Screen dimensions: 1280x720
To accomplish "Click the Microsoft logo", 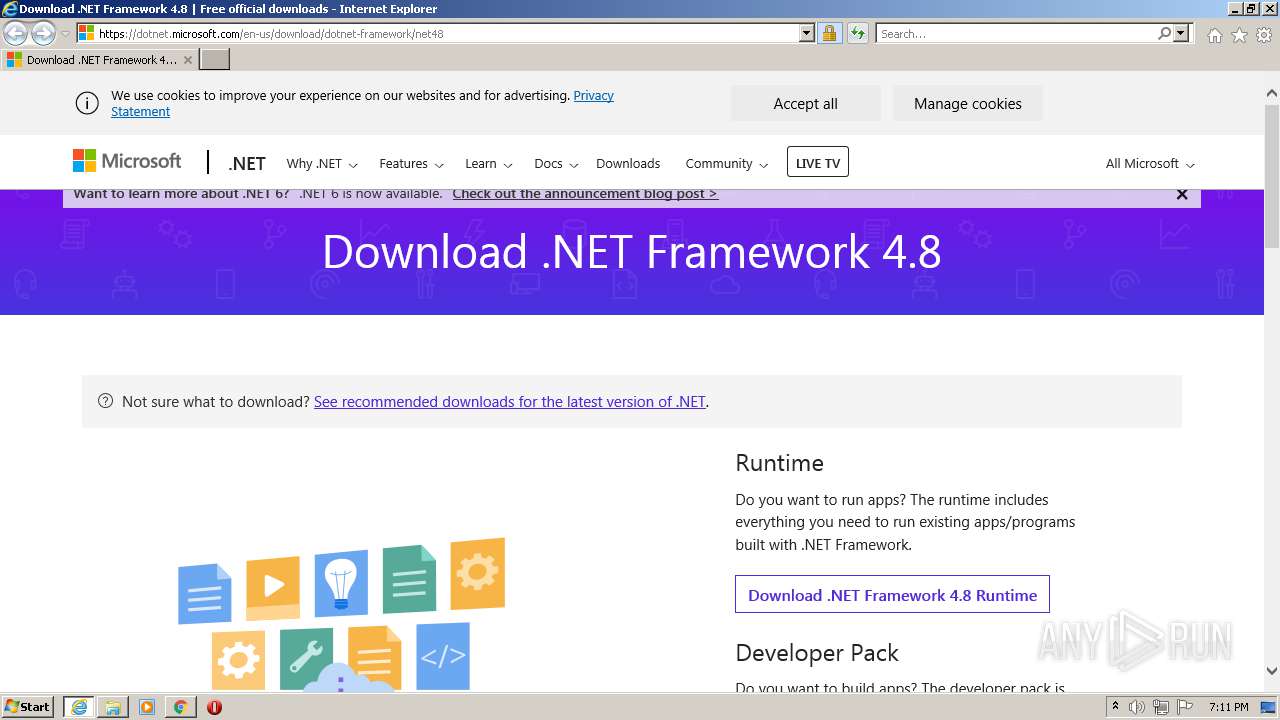I will click(x=127, y=161).
